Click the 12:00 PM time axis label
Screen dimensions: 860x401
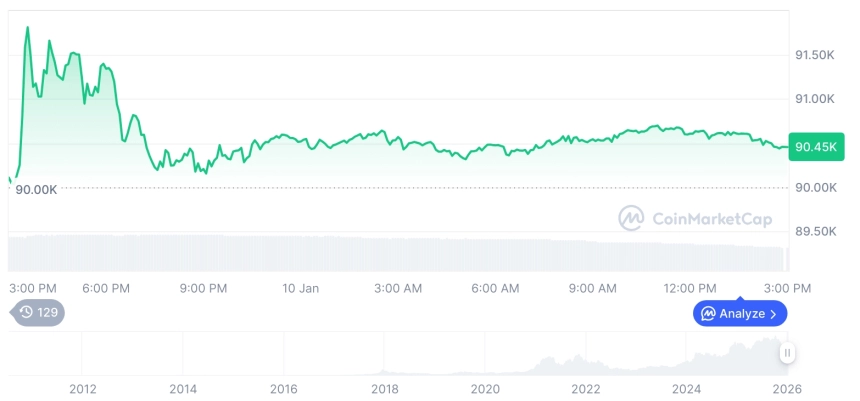pos(690,288)
